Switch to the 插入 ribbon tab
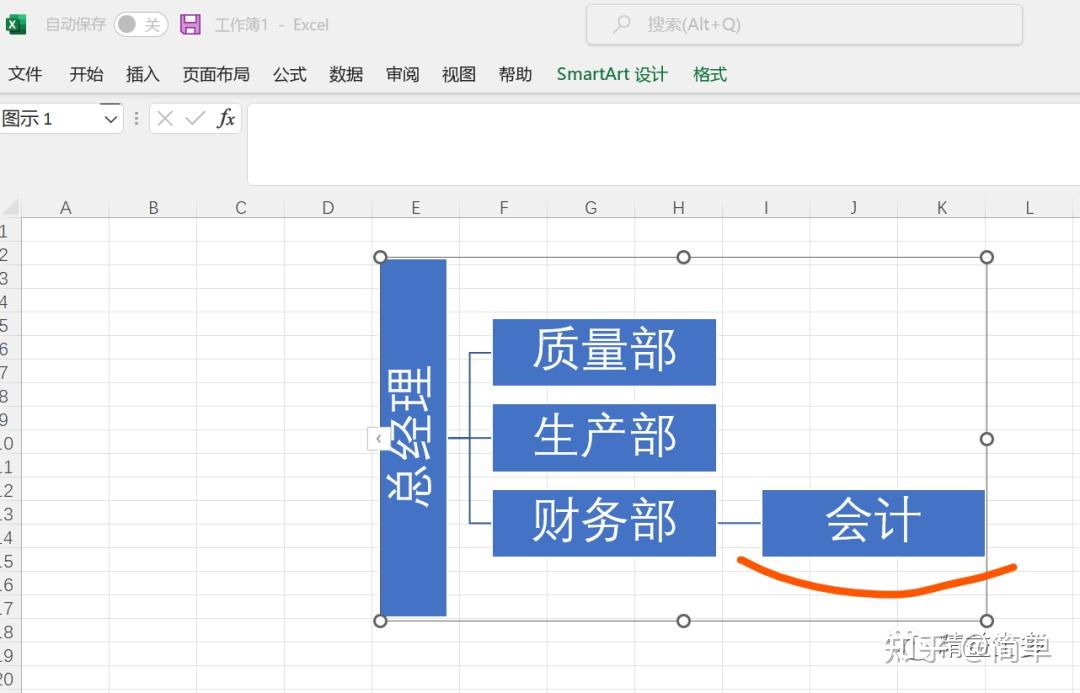This screenshot has width=1080, height=693. coord(142,73)
